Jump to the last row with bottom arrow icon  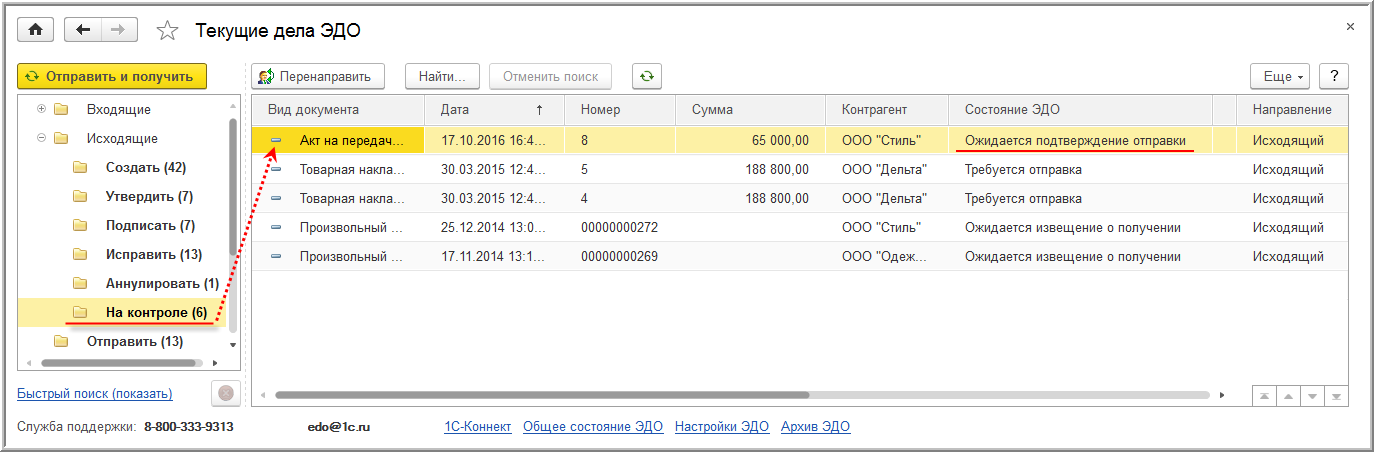[x=1334, y=396]
